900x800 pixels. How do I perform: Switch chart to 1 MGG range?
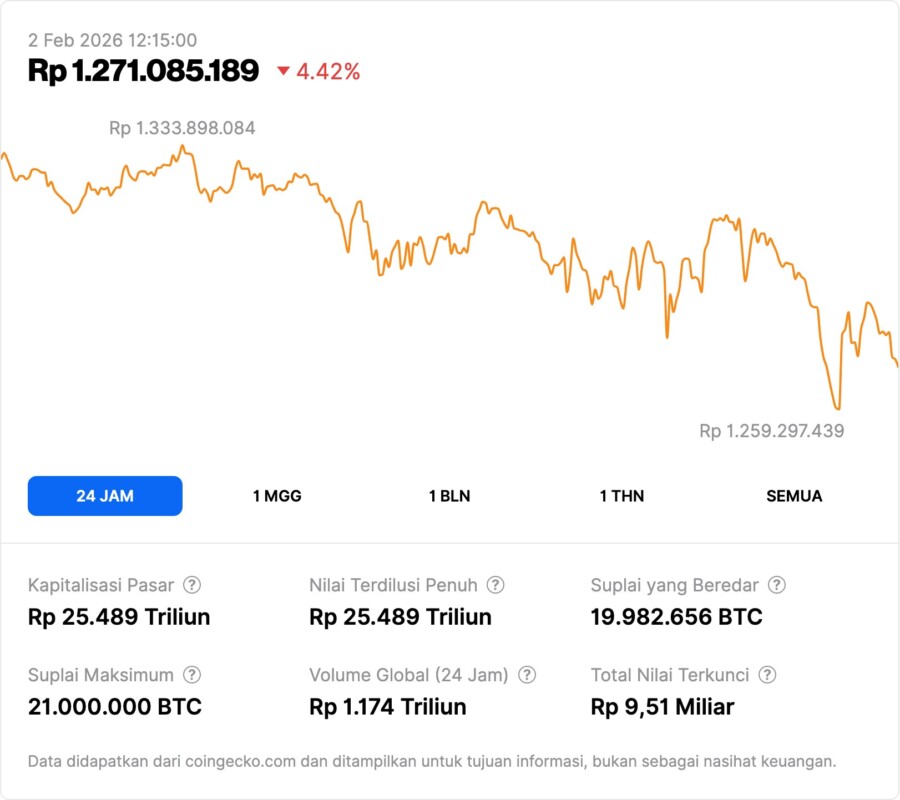pyautogui.click(x=277, y=496)
